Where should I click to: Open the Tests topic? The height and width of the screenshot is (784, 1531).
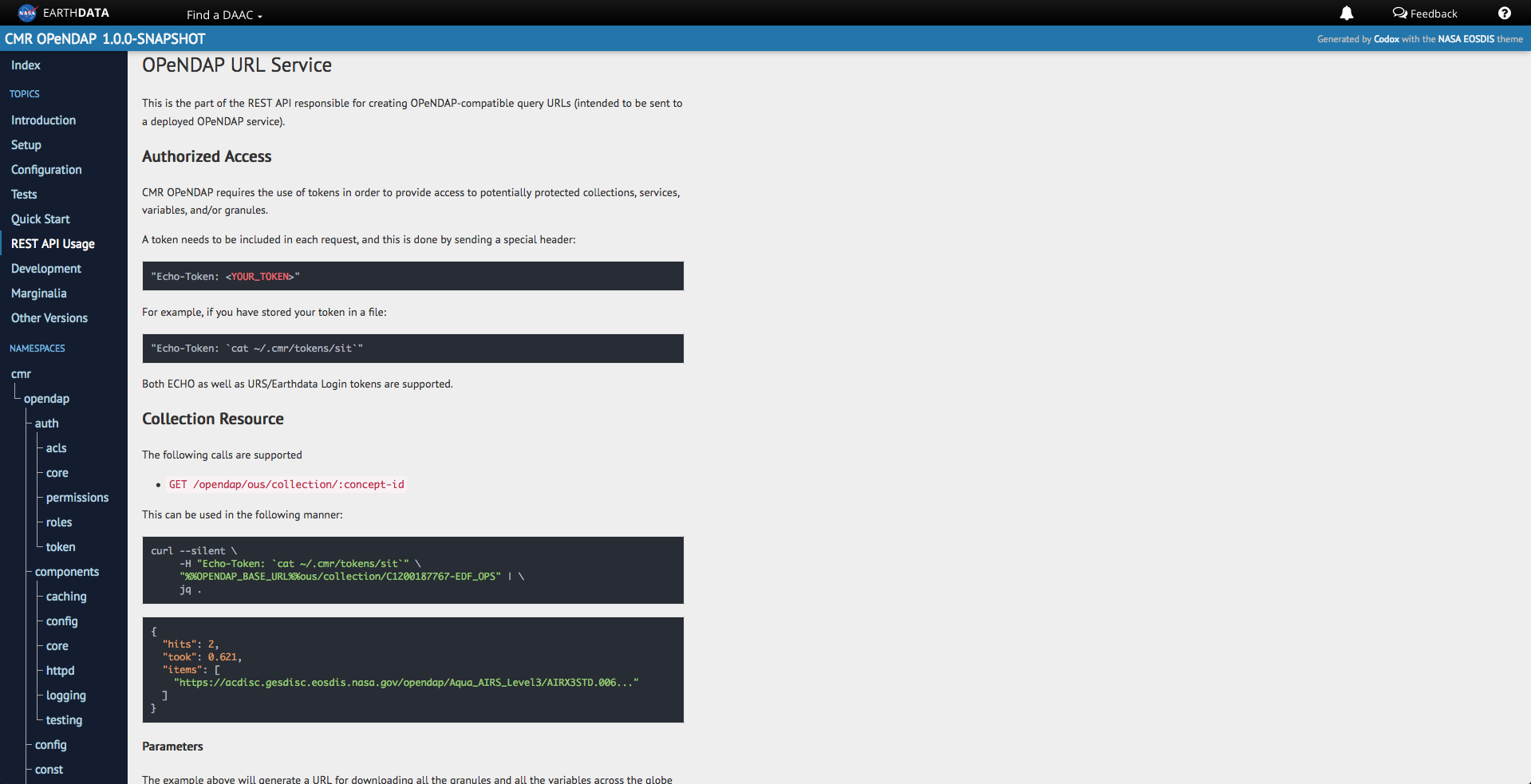point(24,195)
